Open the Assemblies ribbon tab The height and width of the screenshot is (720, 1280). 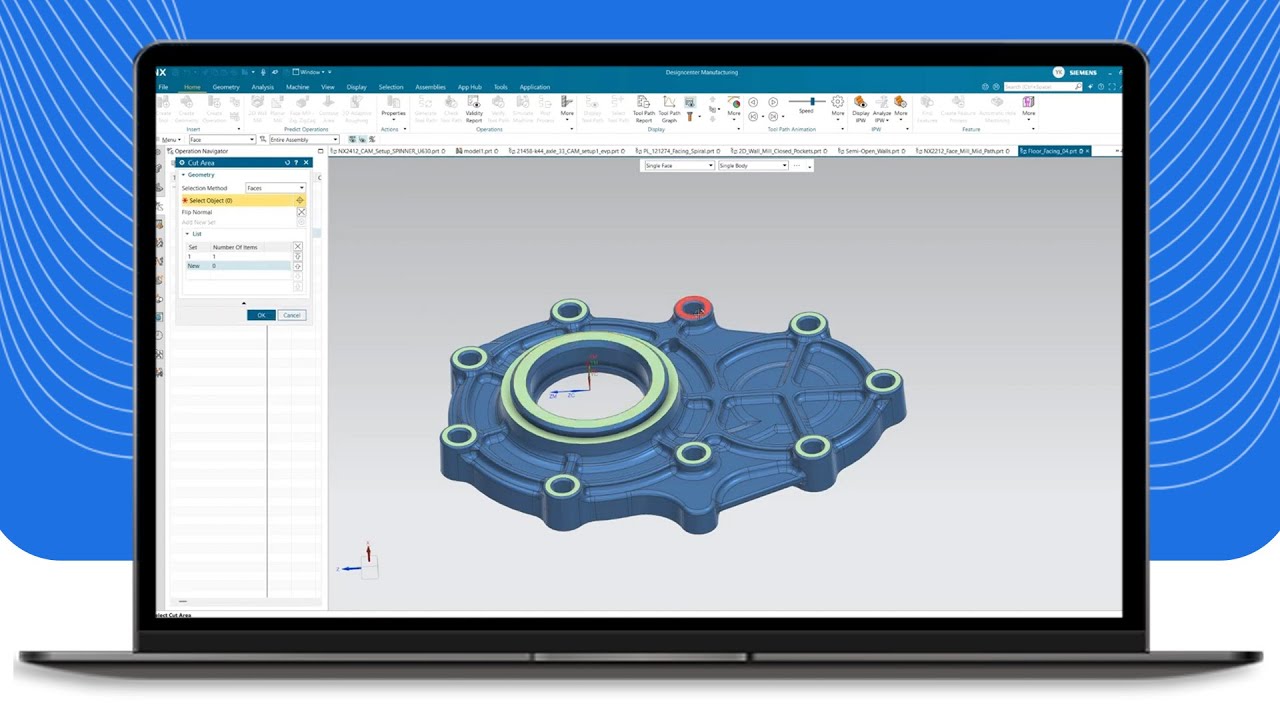click(430, 87)
